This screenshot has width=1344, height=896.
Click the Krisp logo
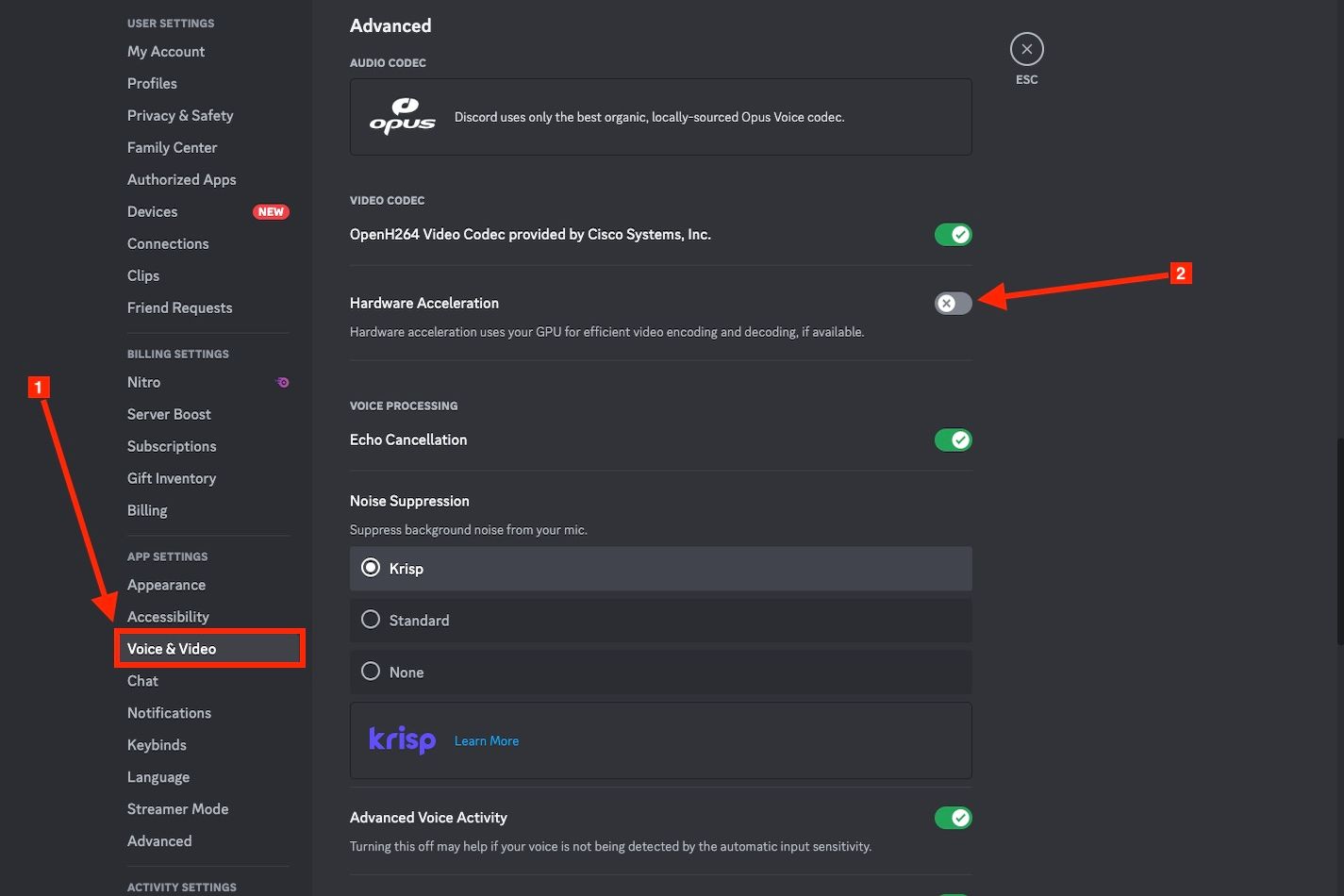403,739
